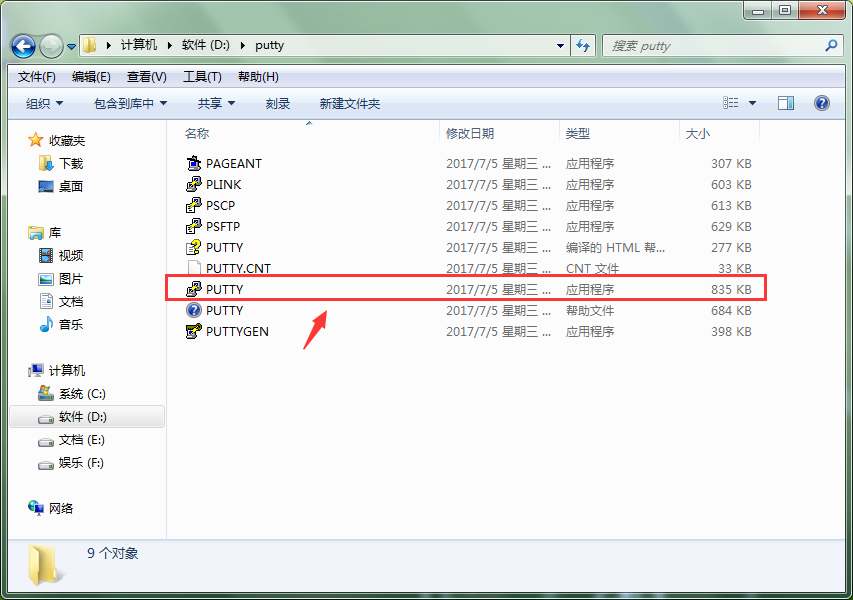Click the blue help question icon
Screen dimensions: 853x600
click(x=821, y=103)
